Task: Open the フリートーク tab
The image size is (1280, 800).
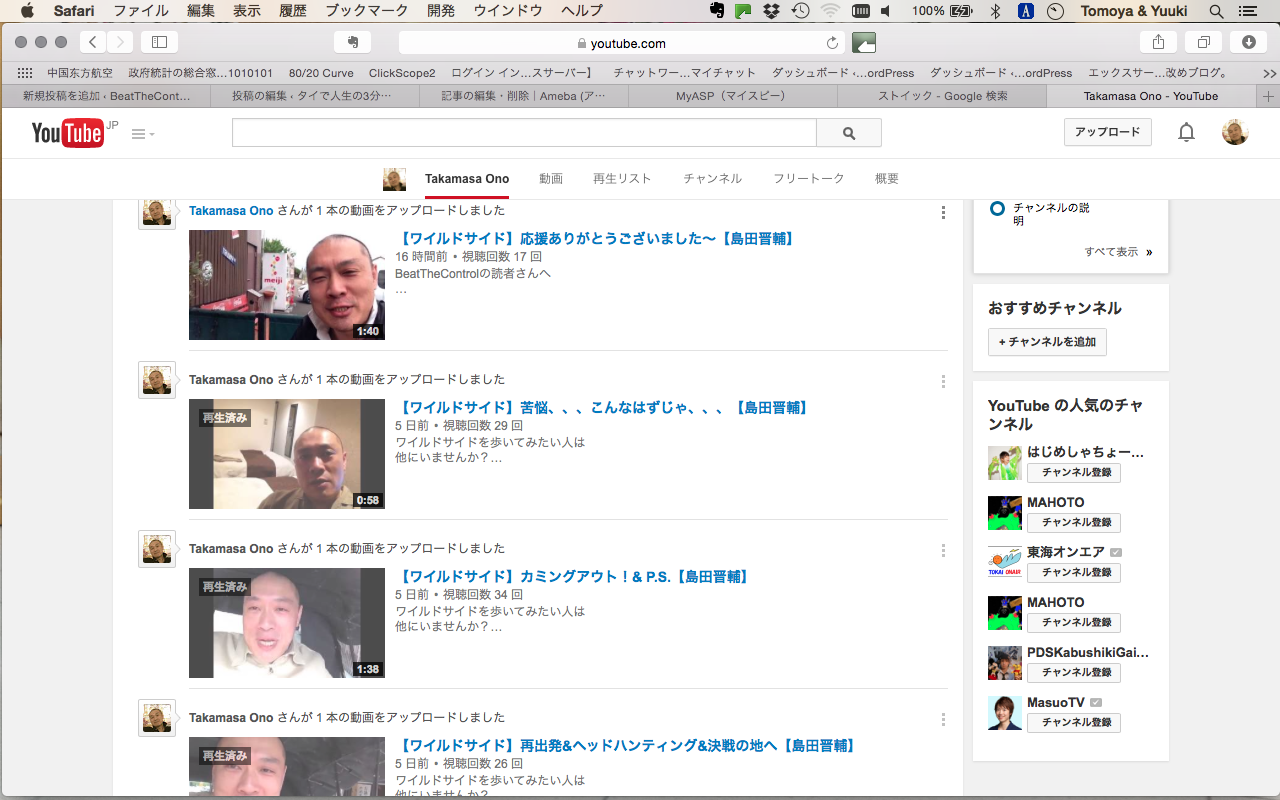Action: 809,178
